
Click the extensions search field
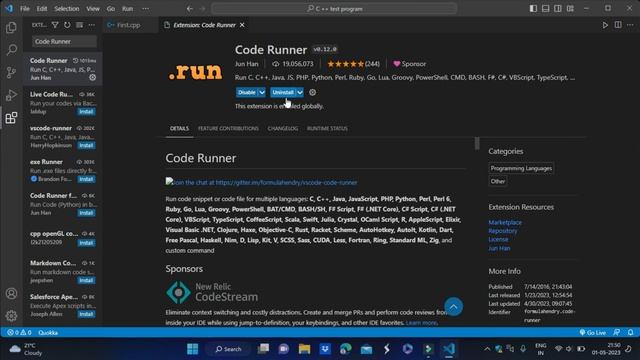(64, 41)
